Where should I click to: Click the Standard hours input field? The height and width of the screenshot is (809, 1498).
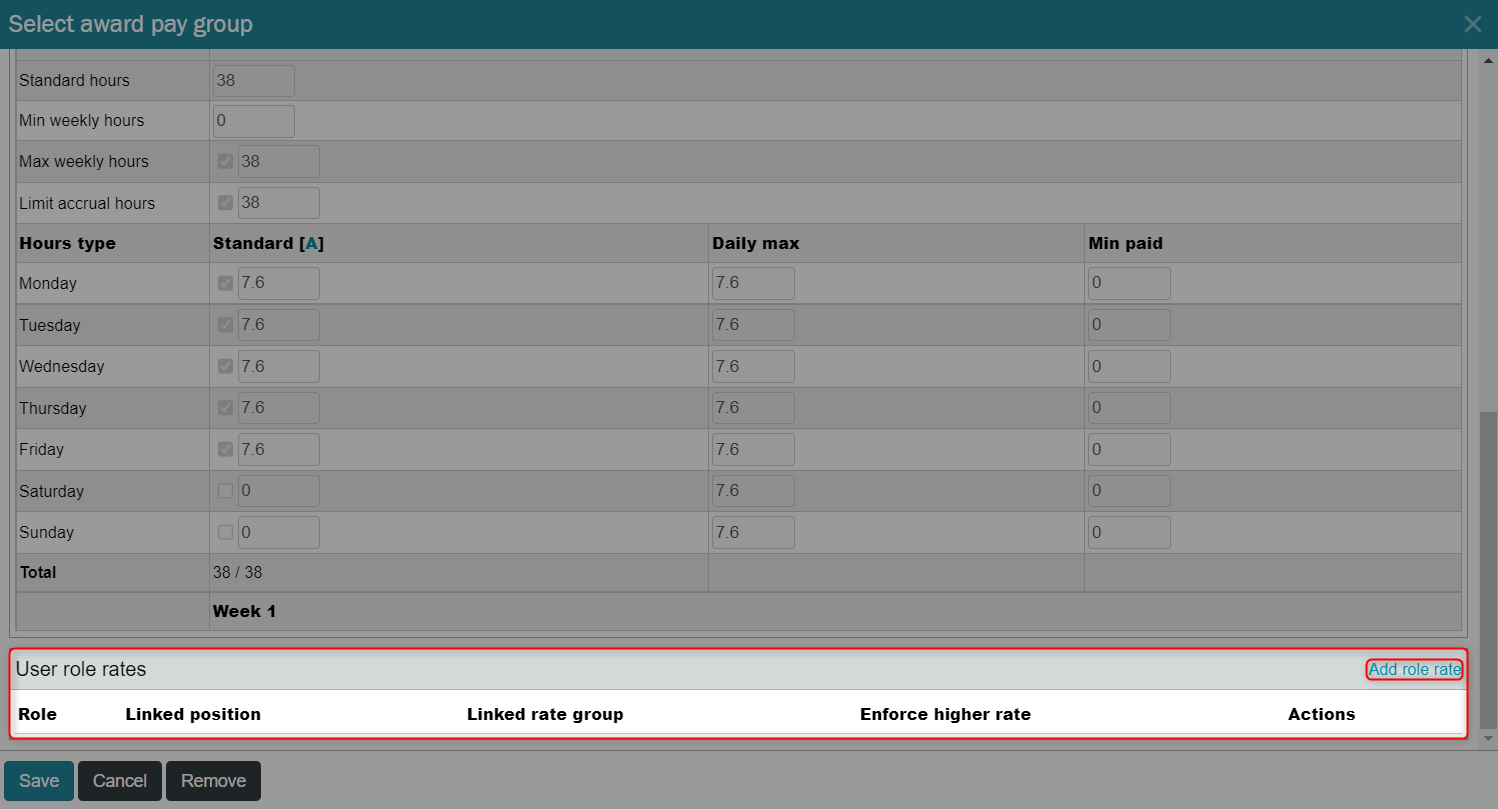click(x=254, y=81)
